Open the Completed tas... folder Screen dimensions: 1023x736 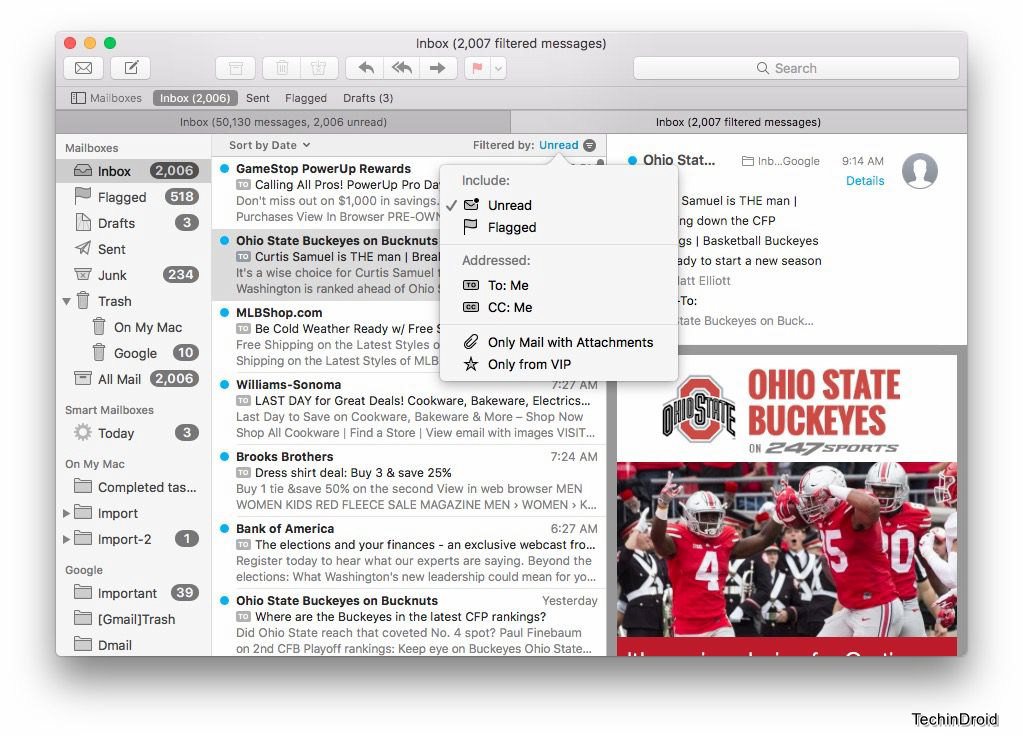(x=134, y=487)
